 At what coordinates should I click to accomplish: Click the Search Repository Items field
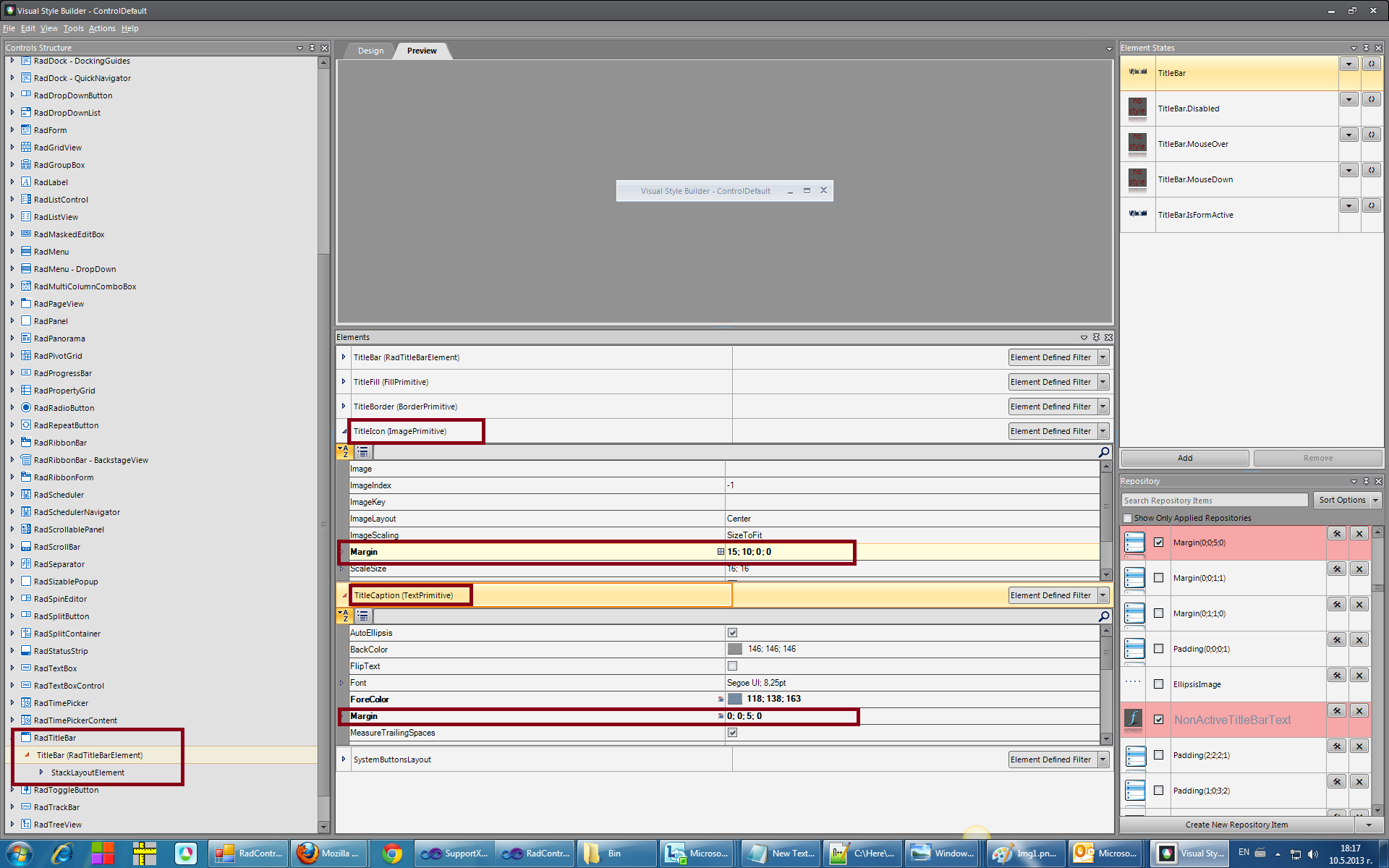tap(1214, 501)
